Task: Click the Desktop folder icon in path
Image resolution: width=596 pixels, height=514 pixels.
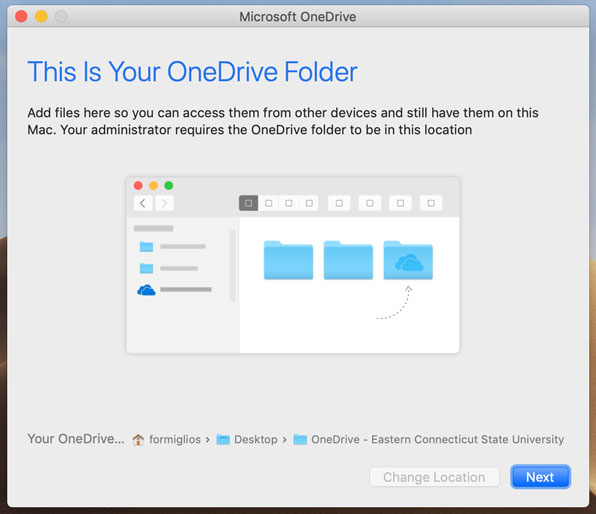Action: click(x=223, y=439)
